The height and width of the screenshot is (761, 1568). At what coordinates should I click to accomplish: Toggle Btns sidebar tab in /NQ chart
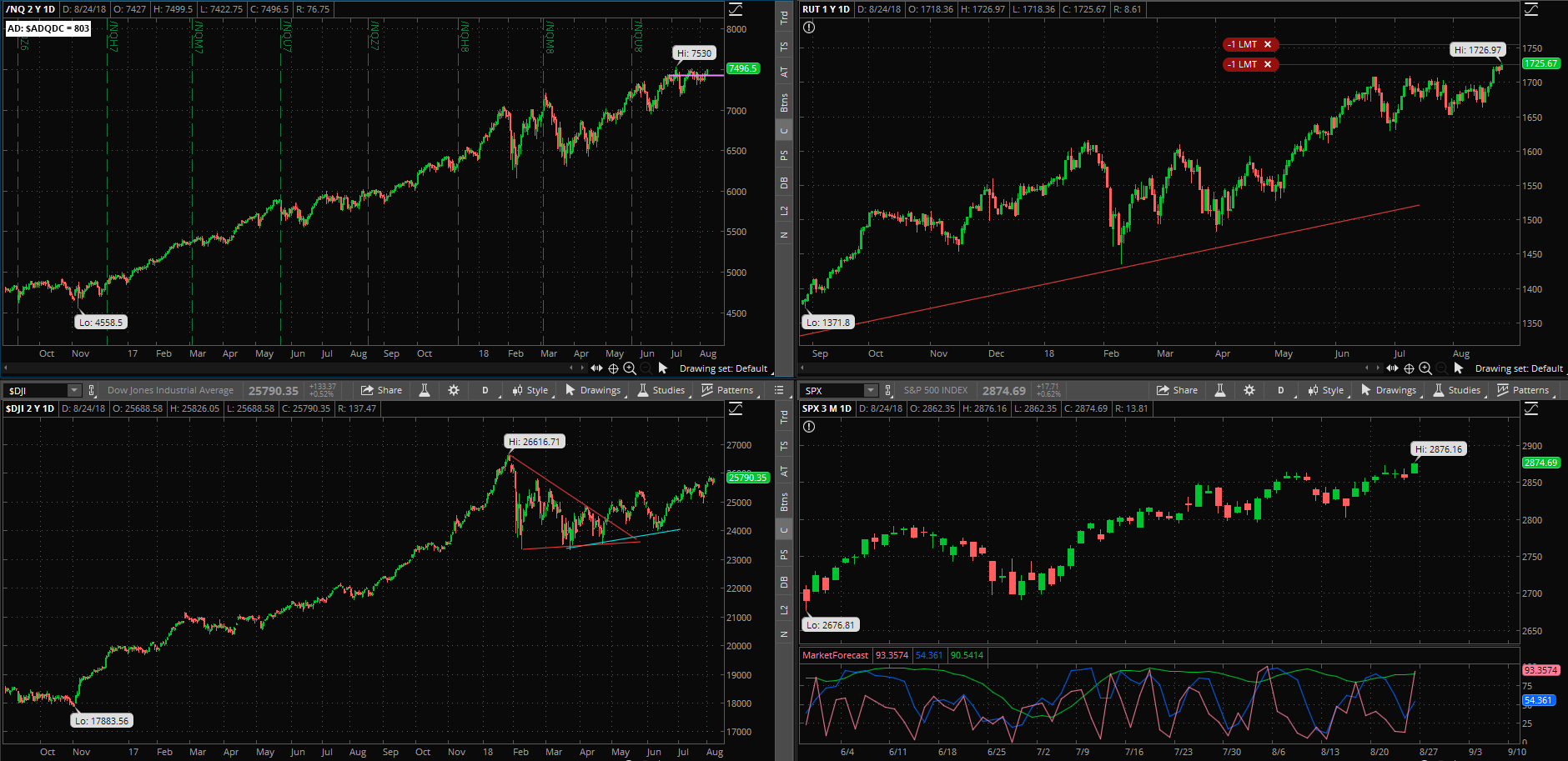(784, 103)
